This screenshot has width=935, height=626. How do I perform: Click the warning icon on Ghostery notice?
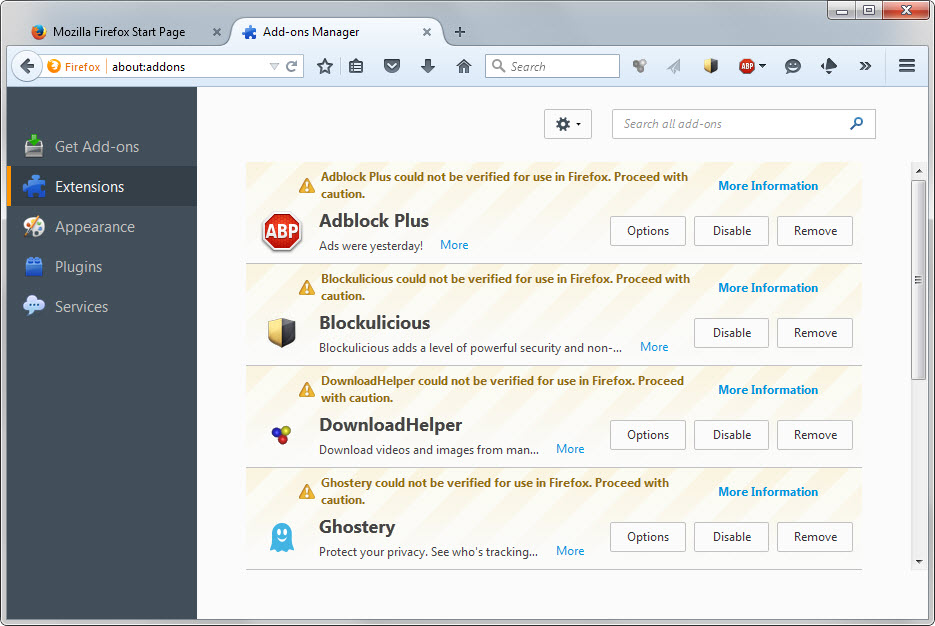306,492
